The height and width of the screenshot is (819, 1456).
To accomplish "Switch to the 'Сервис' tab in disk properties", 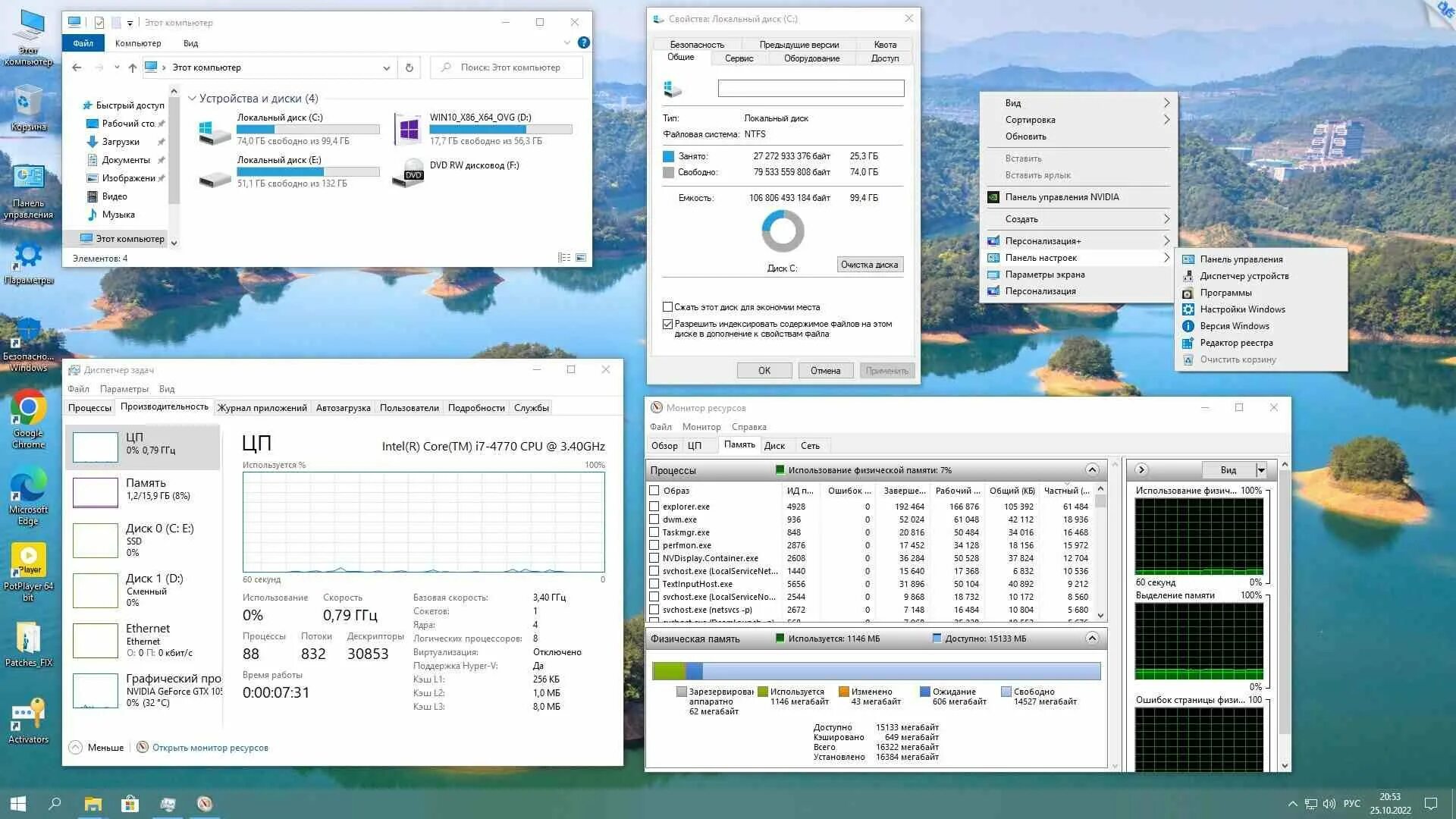I will click(738, 58).
